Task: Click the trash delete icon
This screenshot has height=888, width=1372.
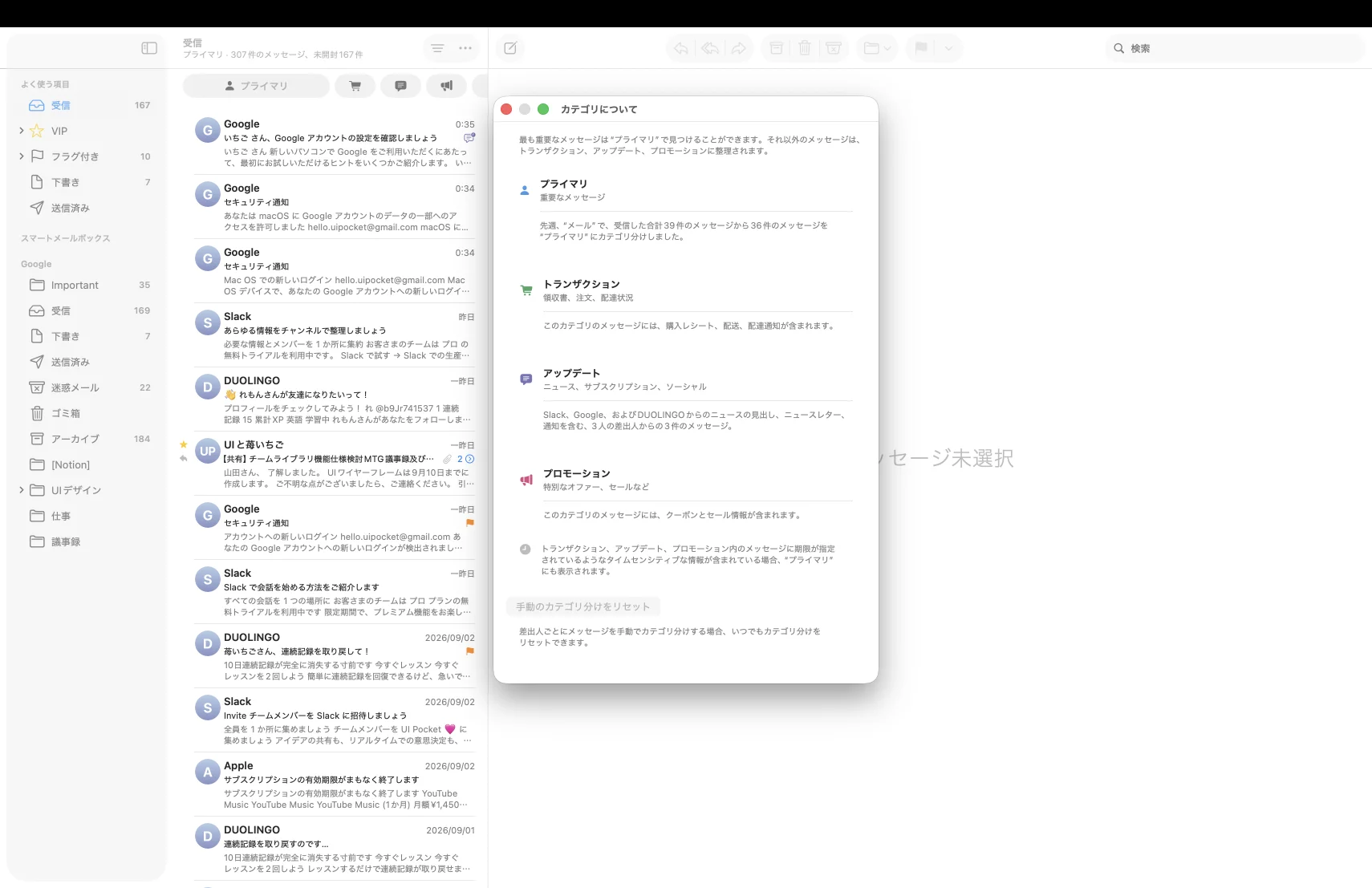Action: pyautogui.click(x=805, y=48)
